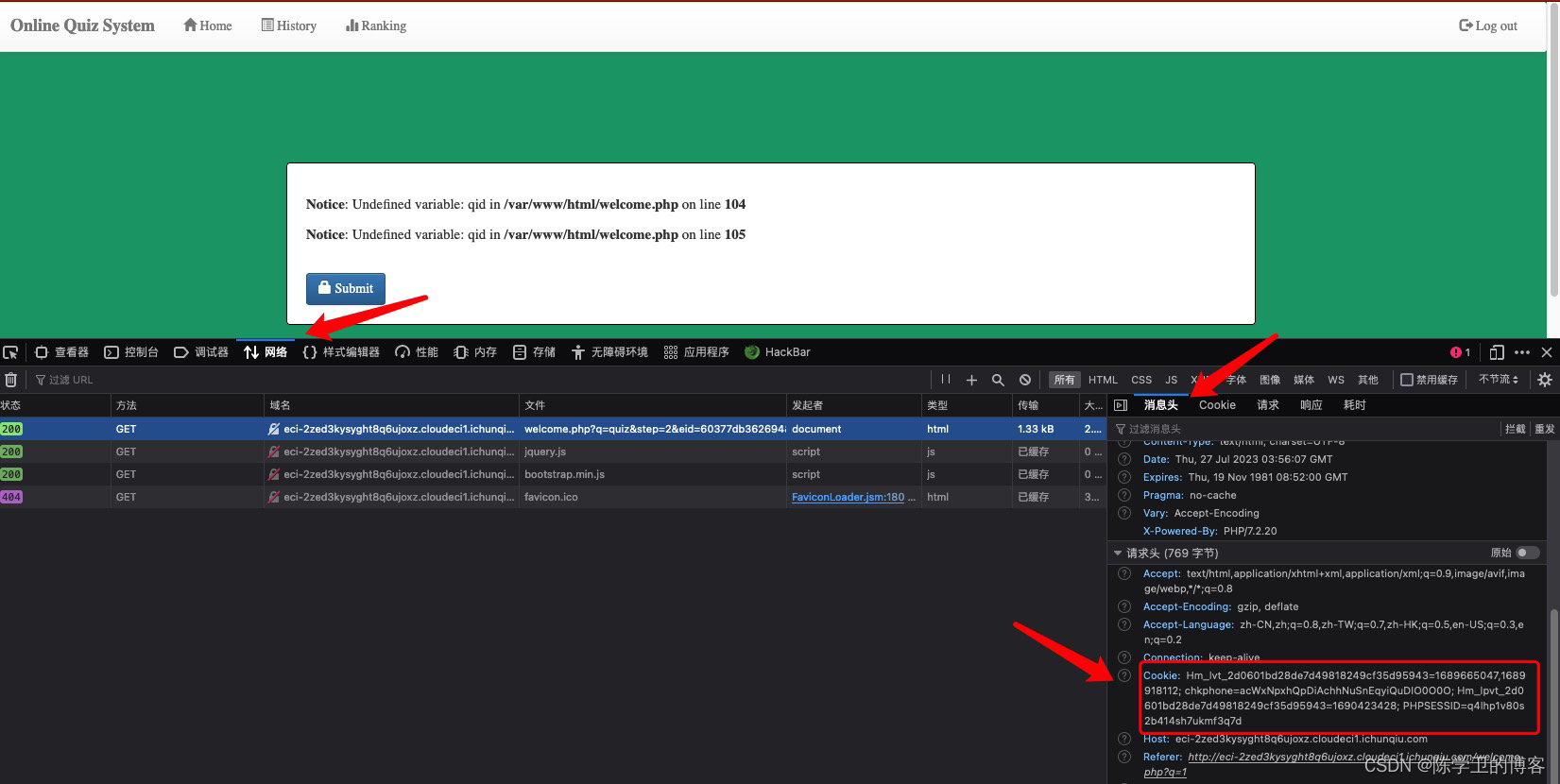Click the Block (拦截) button

pyautogui.click(x=1516, y=429)
